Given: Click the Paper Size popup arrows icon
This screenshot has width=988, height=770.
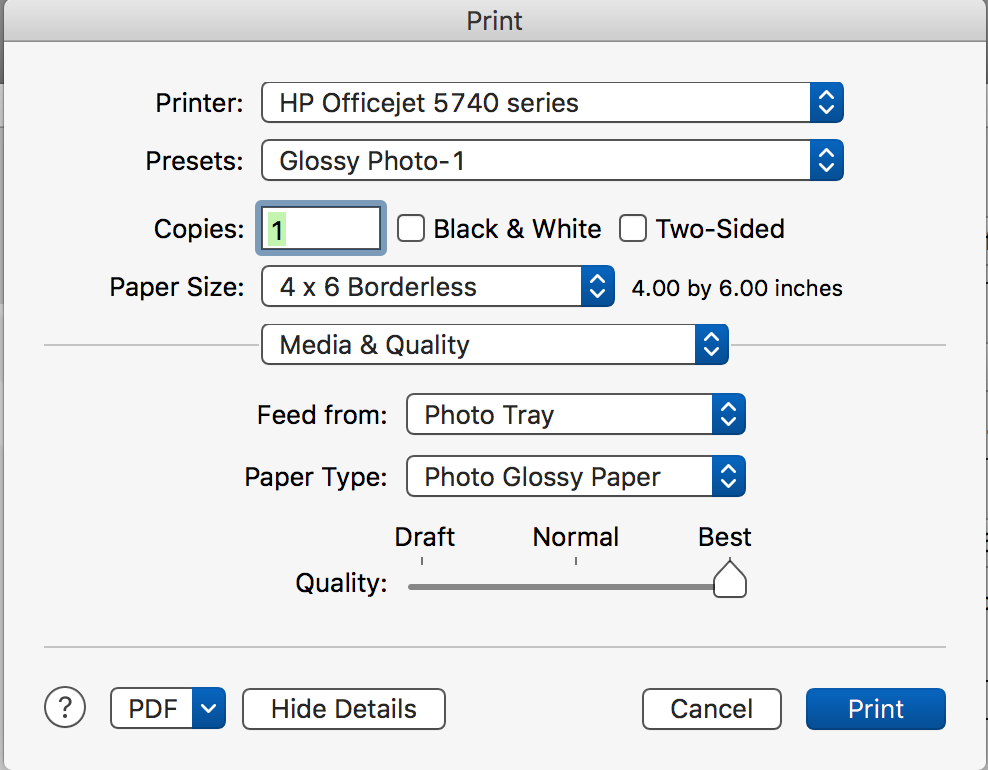Looking at the screenshot, I should [596, 287].
